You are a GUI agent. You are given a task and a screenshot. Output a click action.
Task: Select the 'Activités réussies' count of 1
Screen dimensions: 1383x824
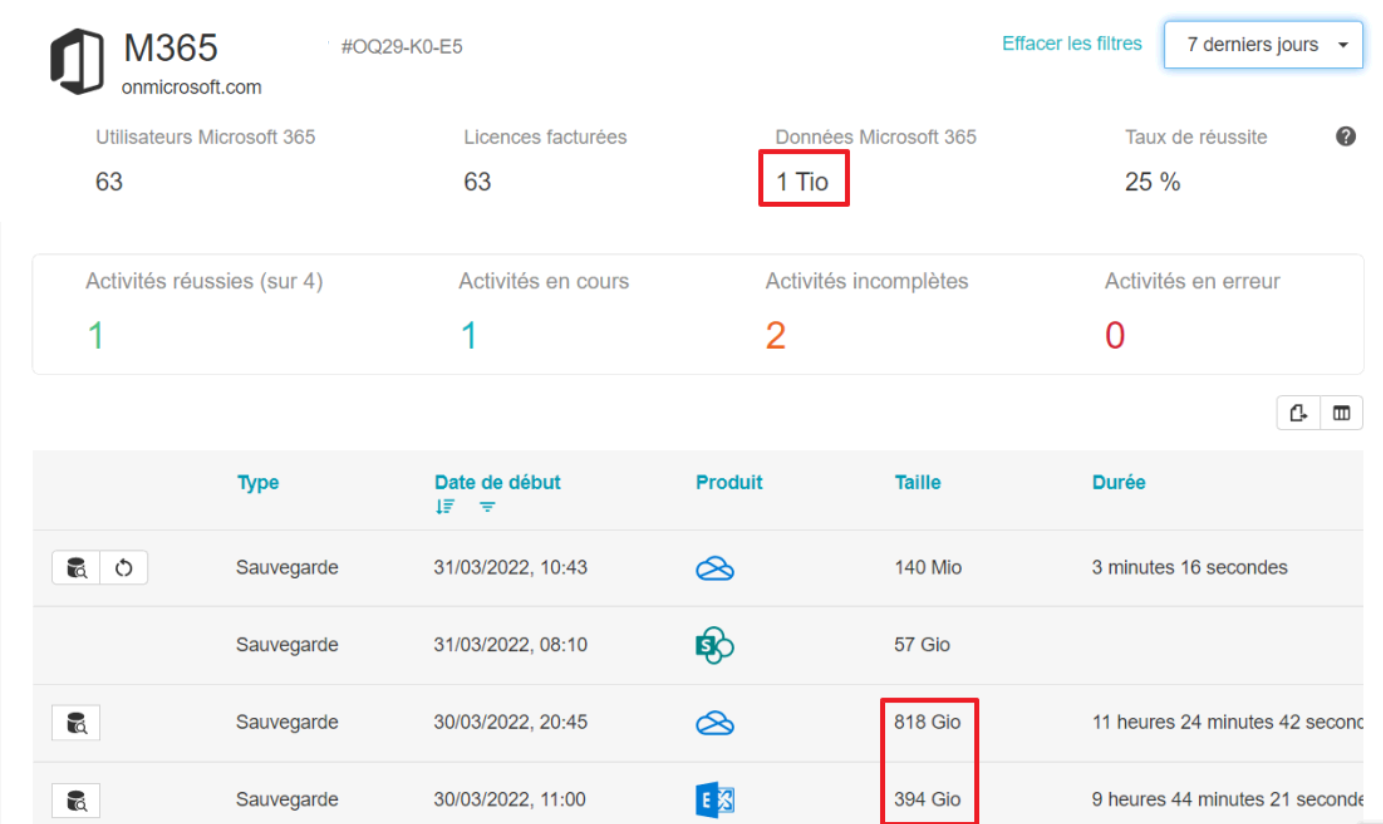coord(95,336)
